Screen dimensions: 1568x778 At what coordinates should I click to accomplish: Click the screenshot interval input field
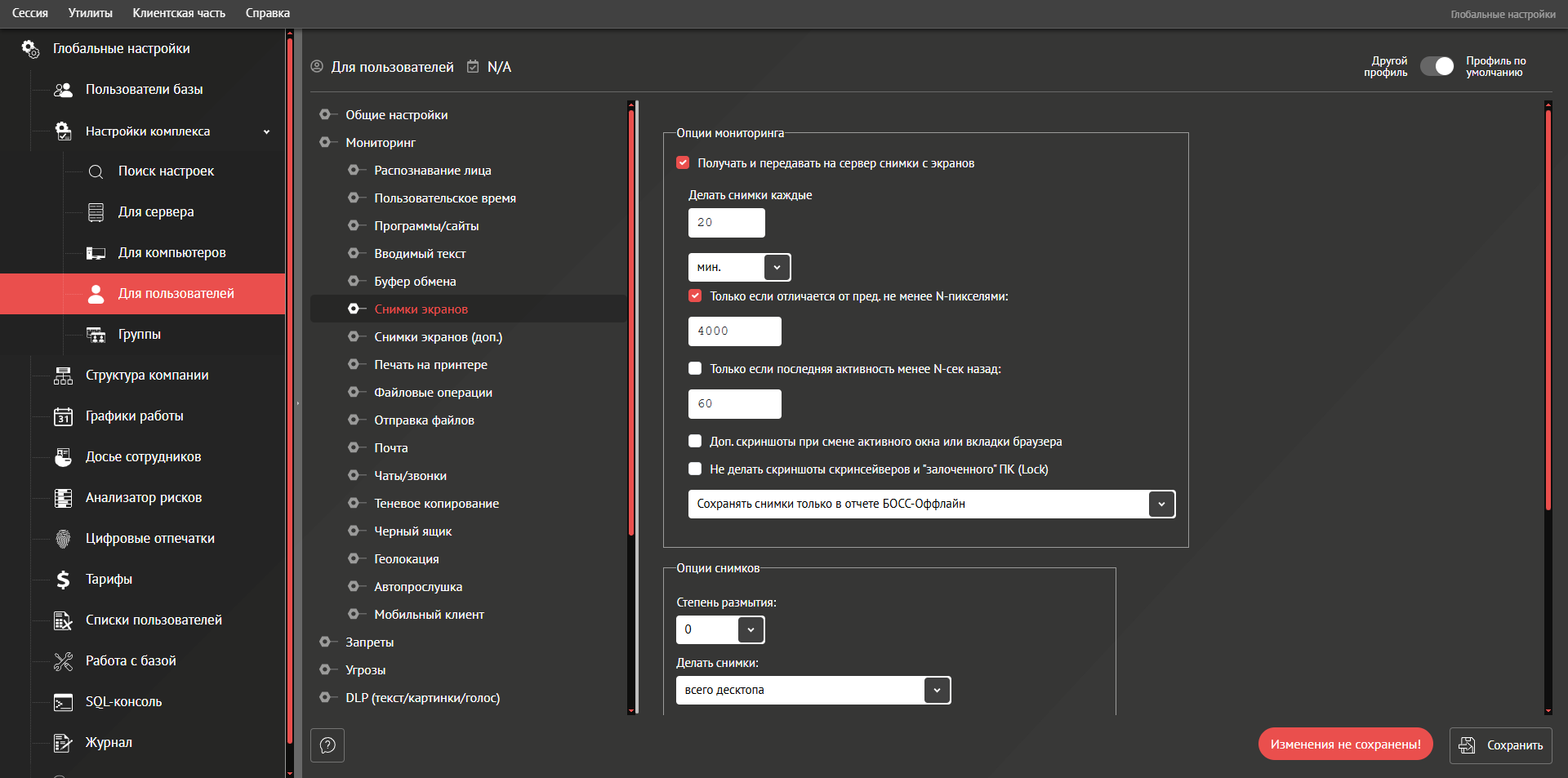(726, 223)
